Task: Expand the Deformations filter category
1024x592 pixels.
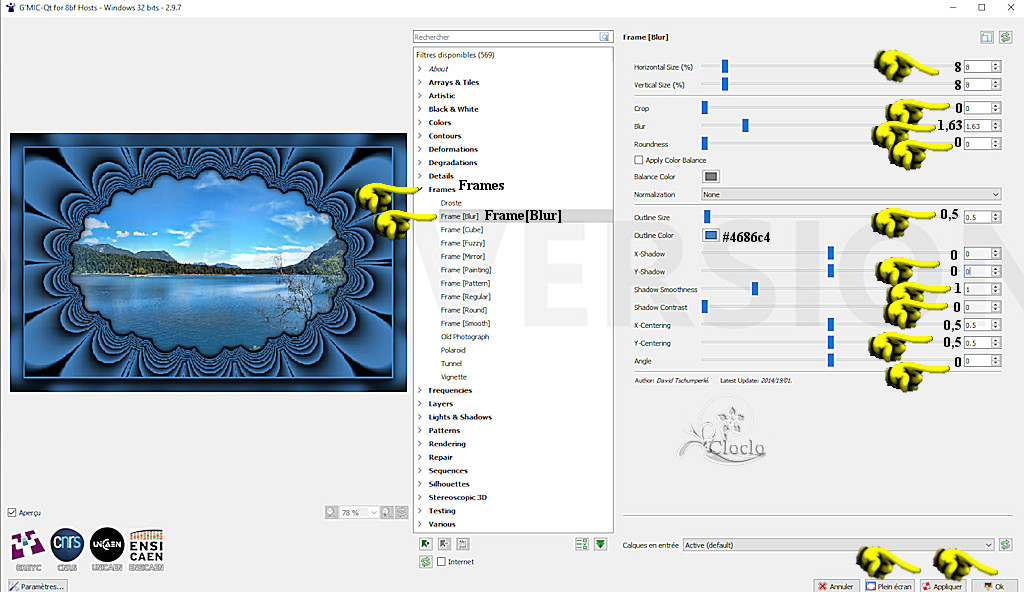Action: (420, 149)
